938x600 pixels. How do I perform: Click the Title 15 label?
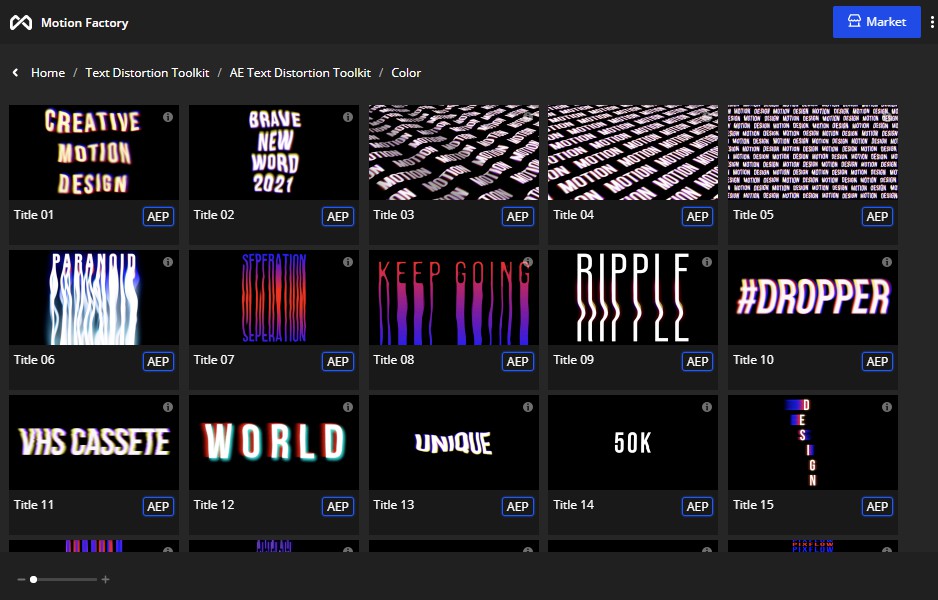click(x=753, y=505)
